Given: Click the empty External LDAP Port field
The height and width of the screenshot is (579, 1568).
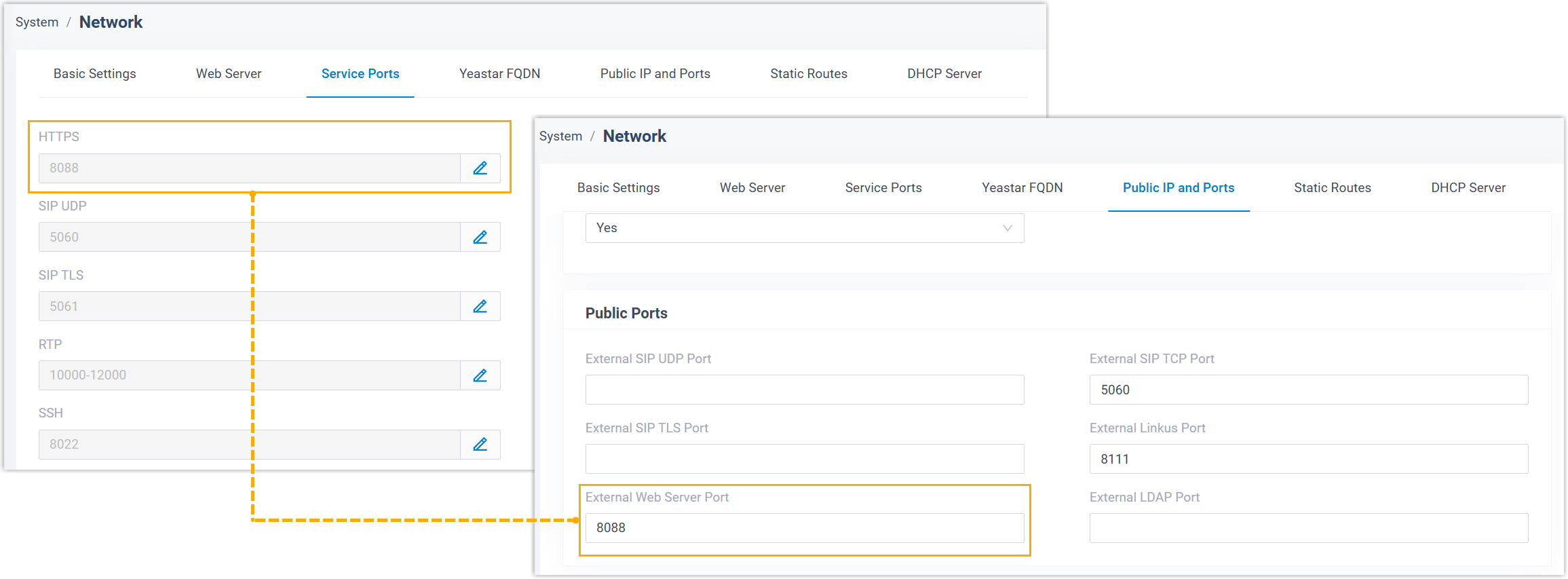Looking at the screenshot, I should 1308,528.
